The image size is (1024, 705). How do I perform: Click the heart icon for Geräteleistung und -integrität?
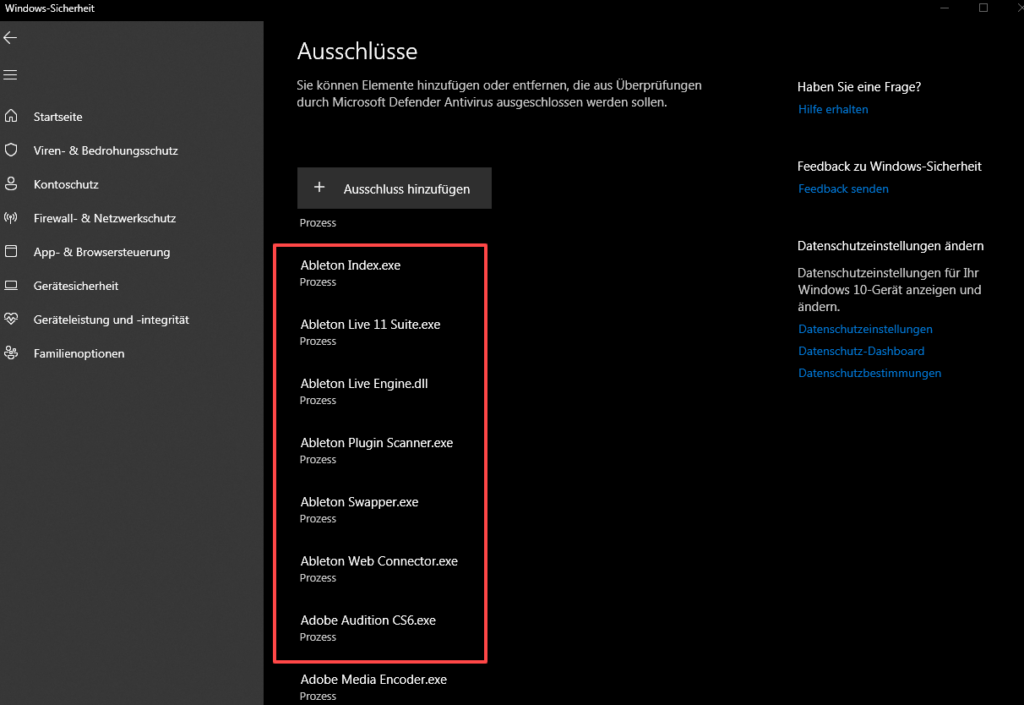pyautogui.click(x=11, y=319)
